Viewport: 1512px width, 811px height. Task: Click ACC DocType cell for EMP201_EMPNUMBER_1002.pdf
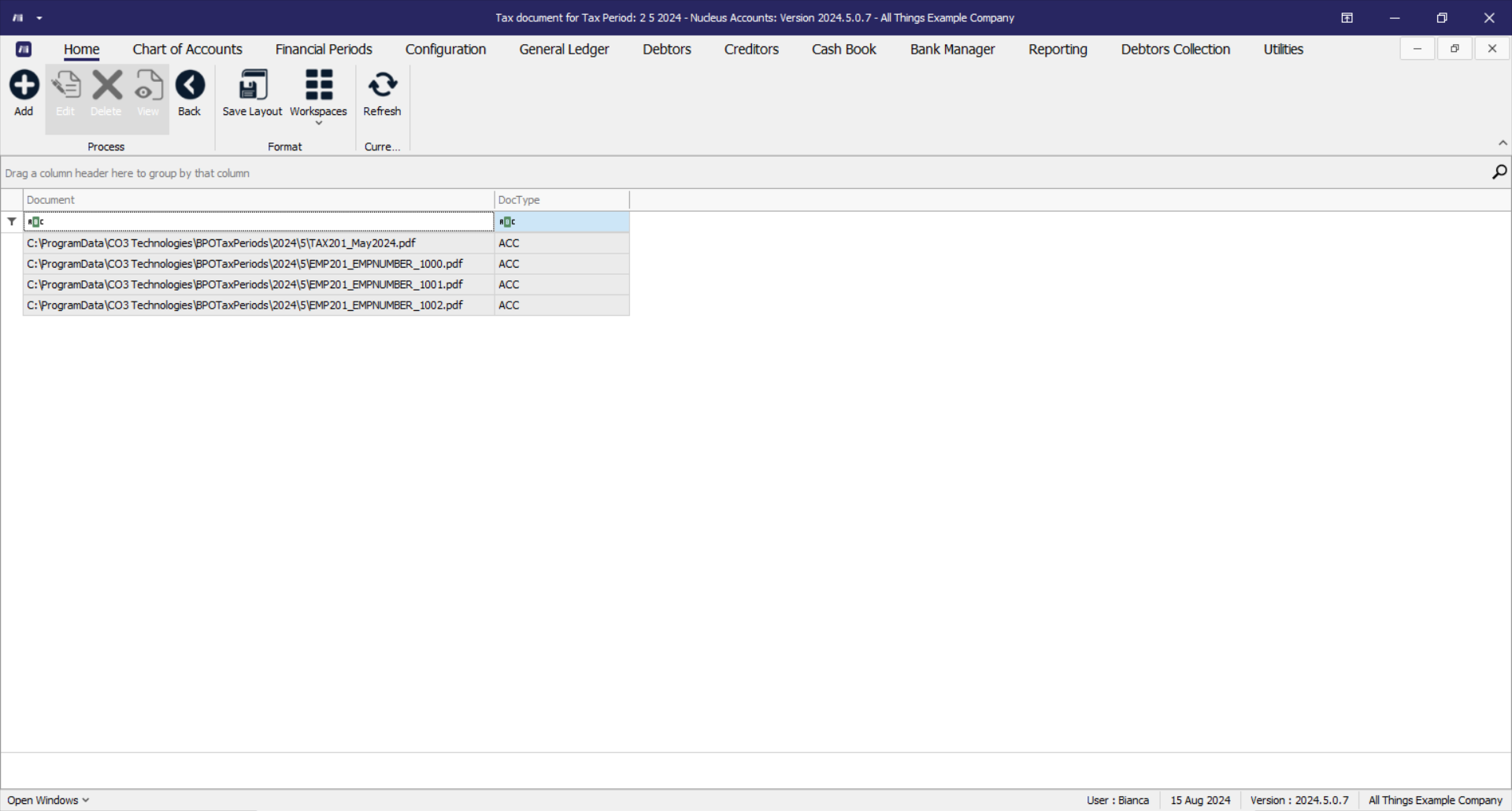pos(561,305)
